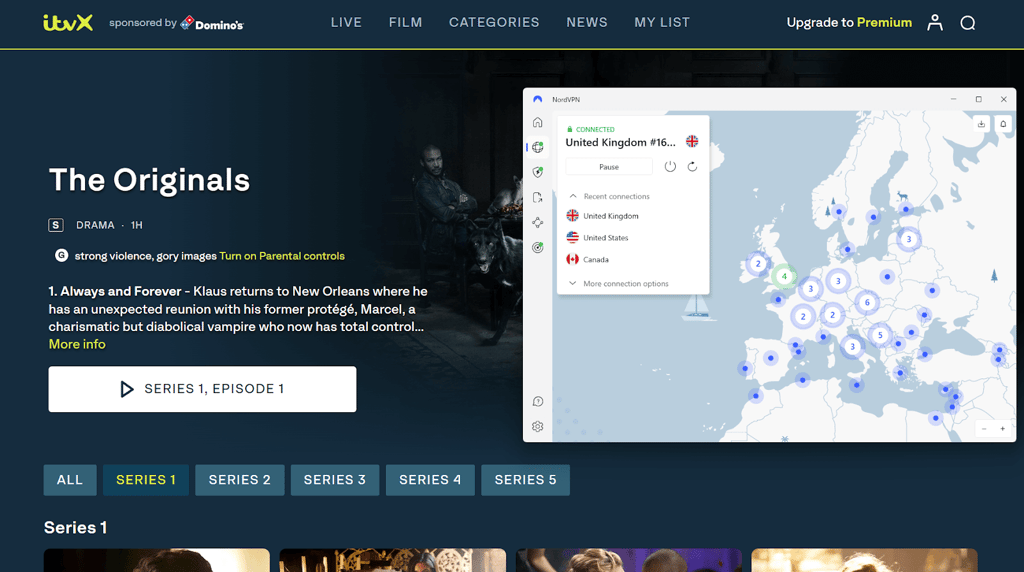Reconnect VPN using refresh icon
The height and width of the screenshot is (572, 1024).
pyautogui.click(x=692, y=167)
